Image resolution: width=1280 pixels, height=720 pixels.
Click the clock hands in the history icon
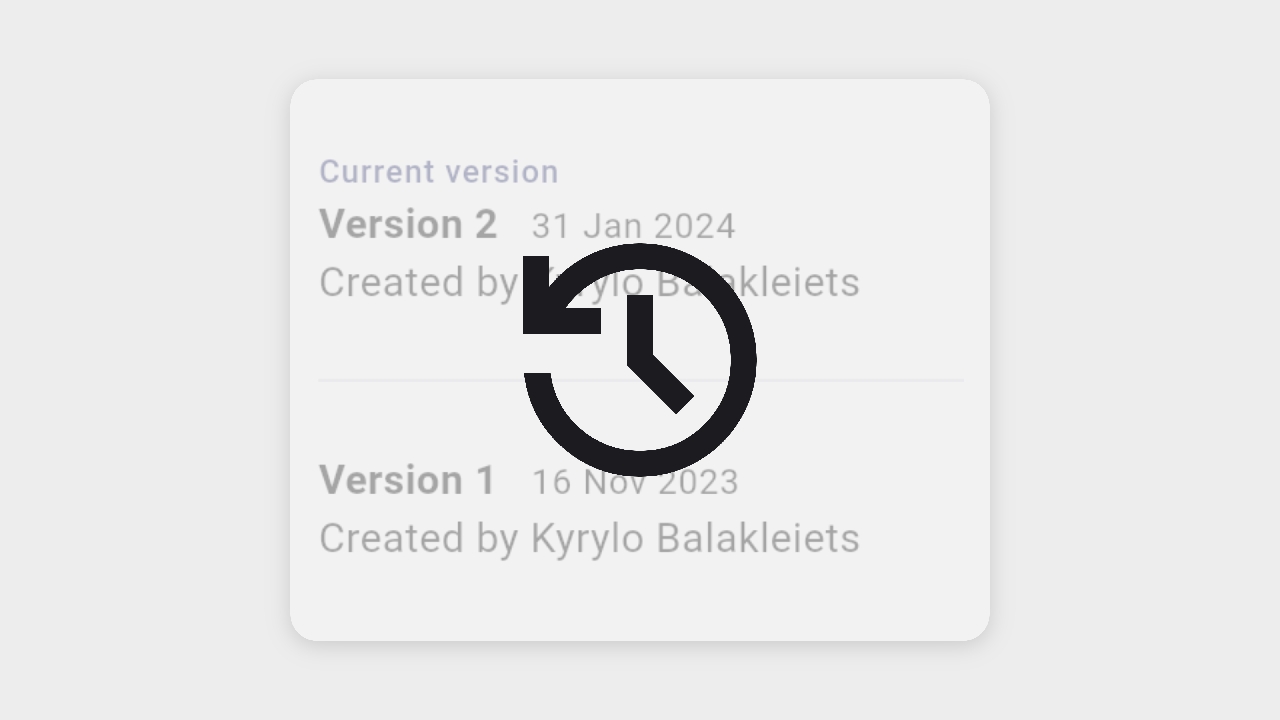650,352
